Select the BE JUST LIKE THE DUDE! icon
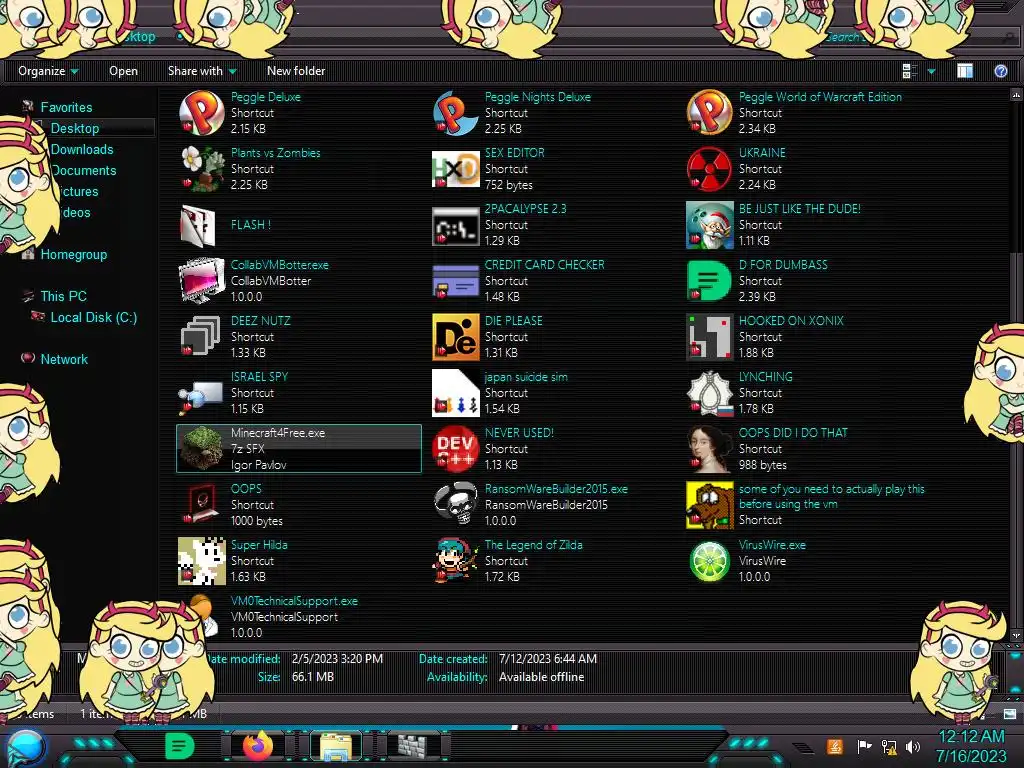The image size is (1024, 768). 709,225
